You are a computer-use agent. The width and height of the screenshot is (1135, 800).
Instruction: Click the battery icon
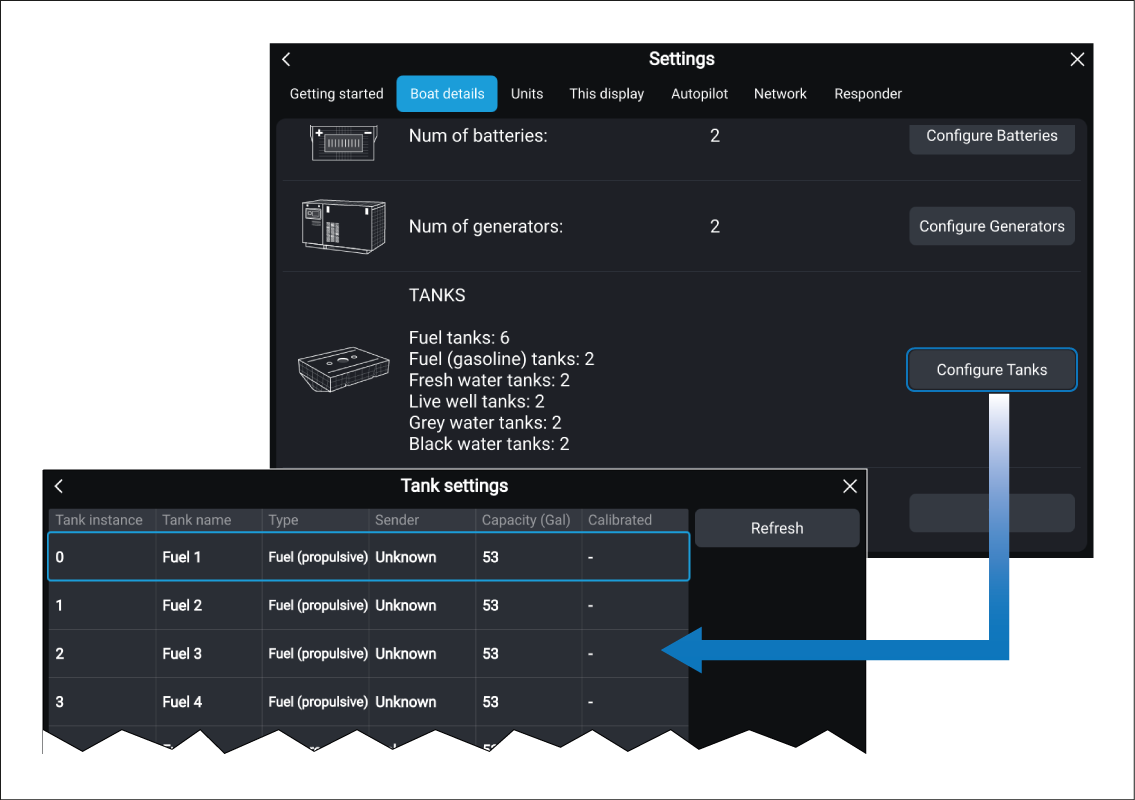[x=342, y=140]
